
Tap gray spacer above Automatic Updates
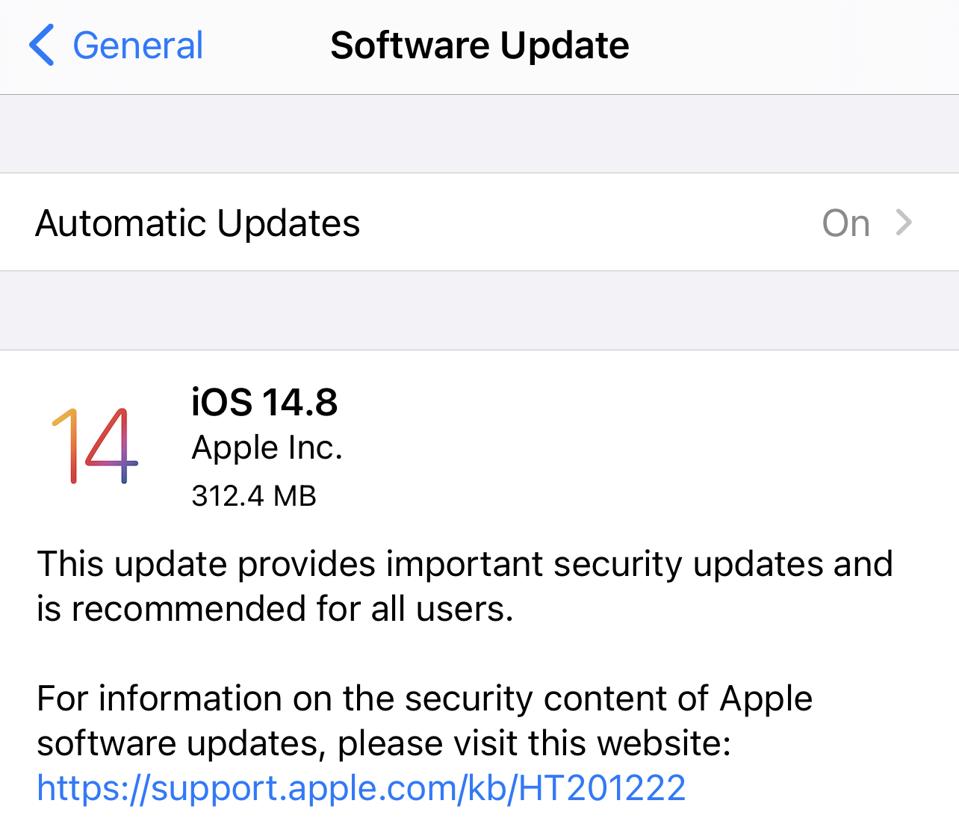479,134
